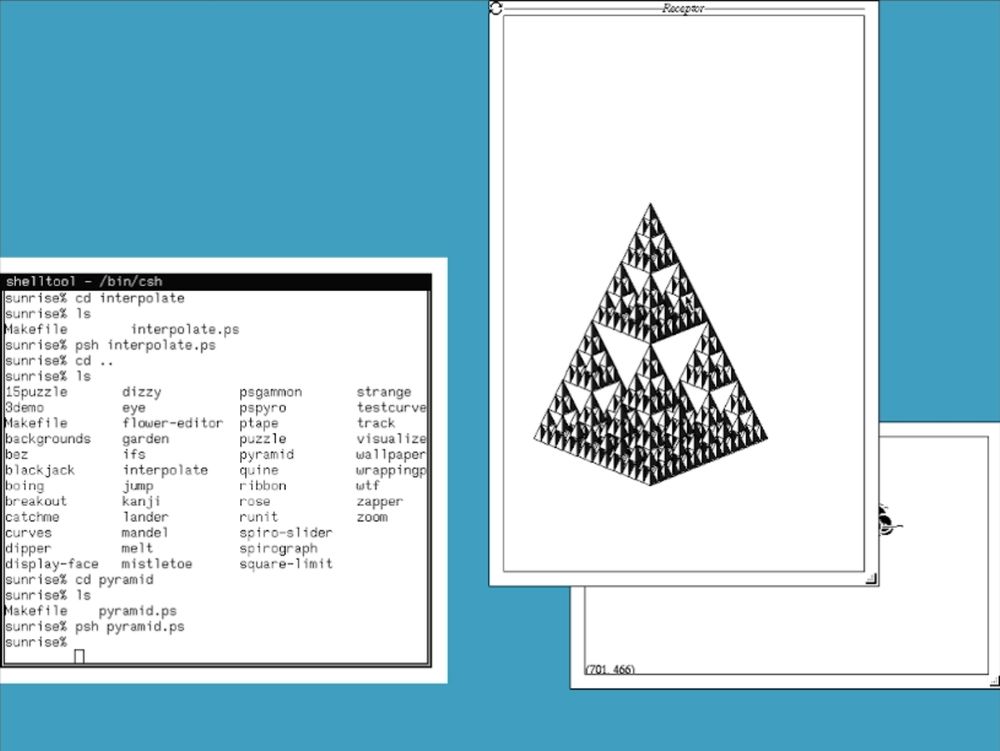Screen dimensions: 1000x751
Task: Click 'melt' in the directory listing
Action: (x=138, y=548)
